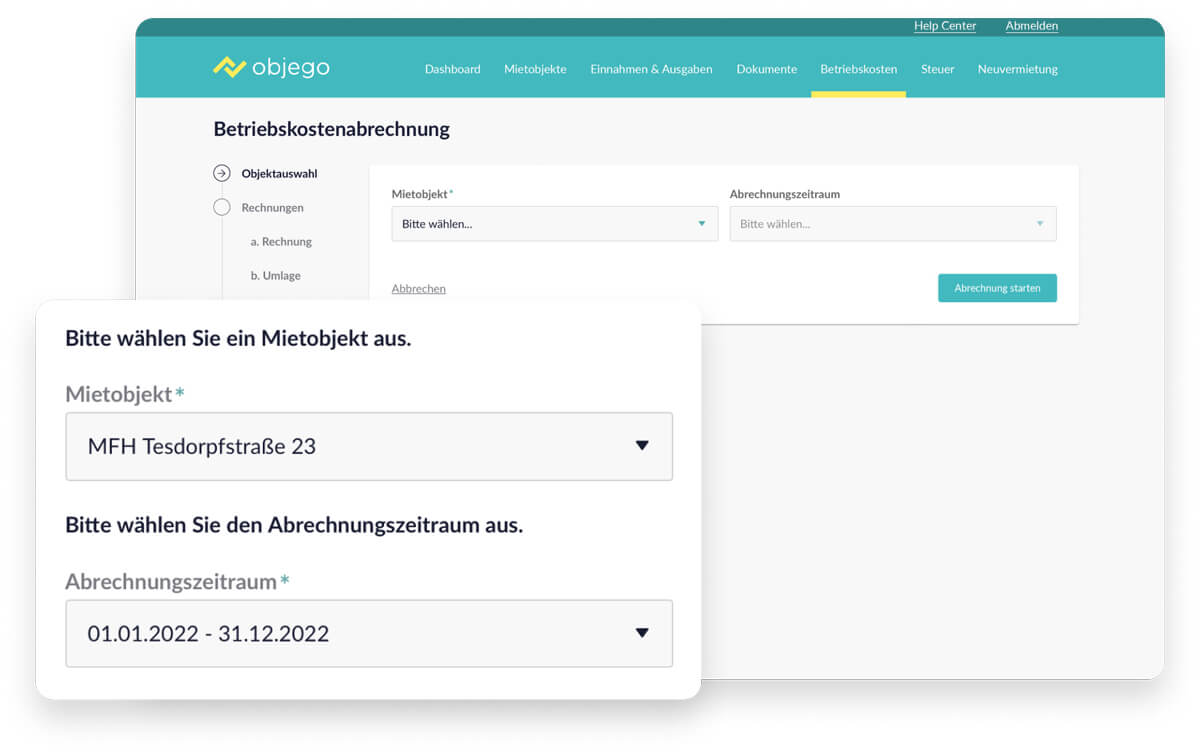Open the 01.01.2022 - 31.12.2022 dropdown
The image size is (1200, 753).
click(x=369, y=633)
